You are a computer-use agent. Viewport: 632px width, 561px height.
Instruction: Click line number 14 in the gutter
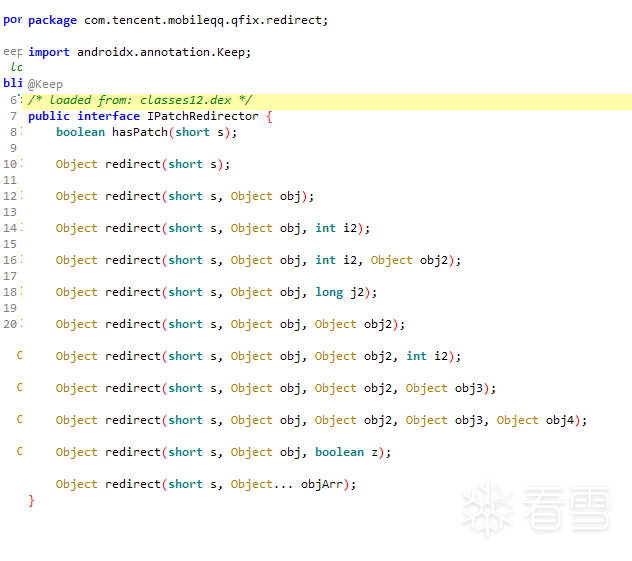point(10,228)
